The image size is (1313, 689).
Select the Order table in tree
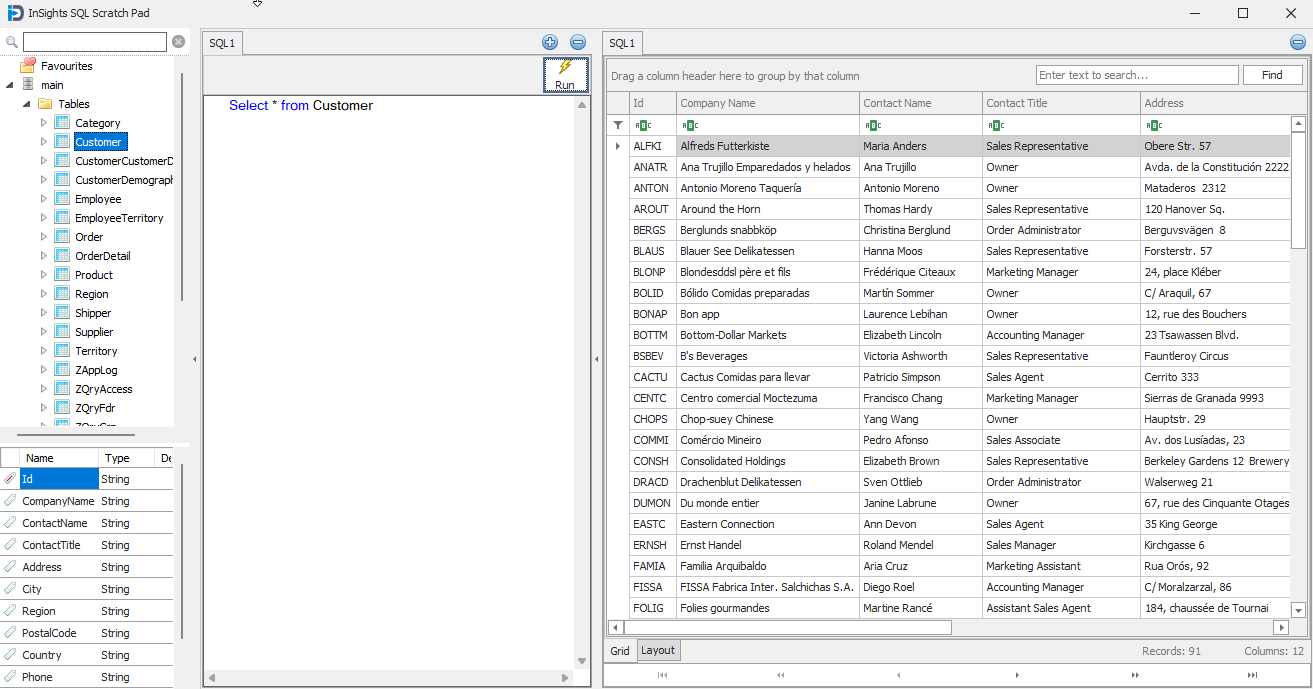click(89, 237)
